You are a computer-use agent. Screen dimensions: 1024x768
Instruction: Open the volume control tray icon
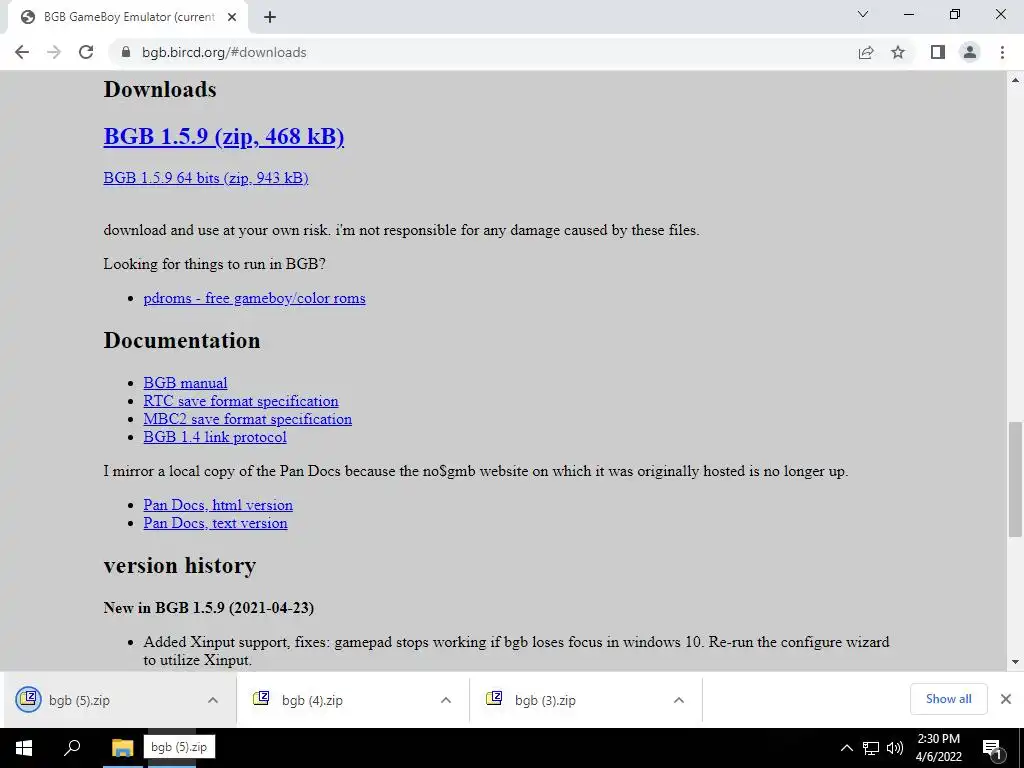(x=895, y=748)
